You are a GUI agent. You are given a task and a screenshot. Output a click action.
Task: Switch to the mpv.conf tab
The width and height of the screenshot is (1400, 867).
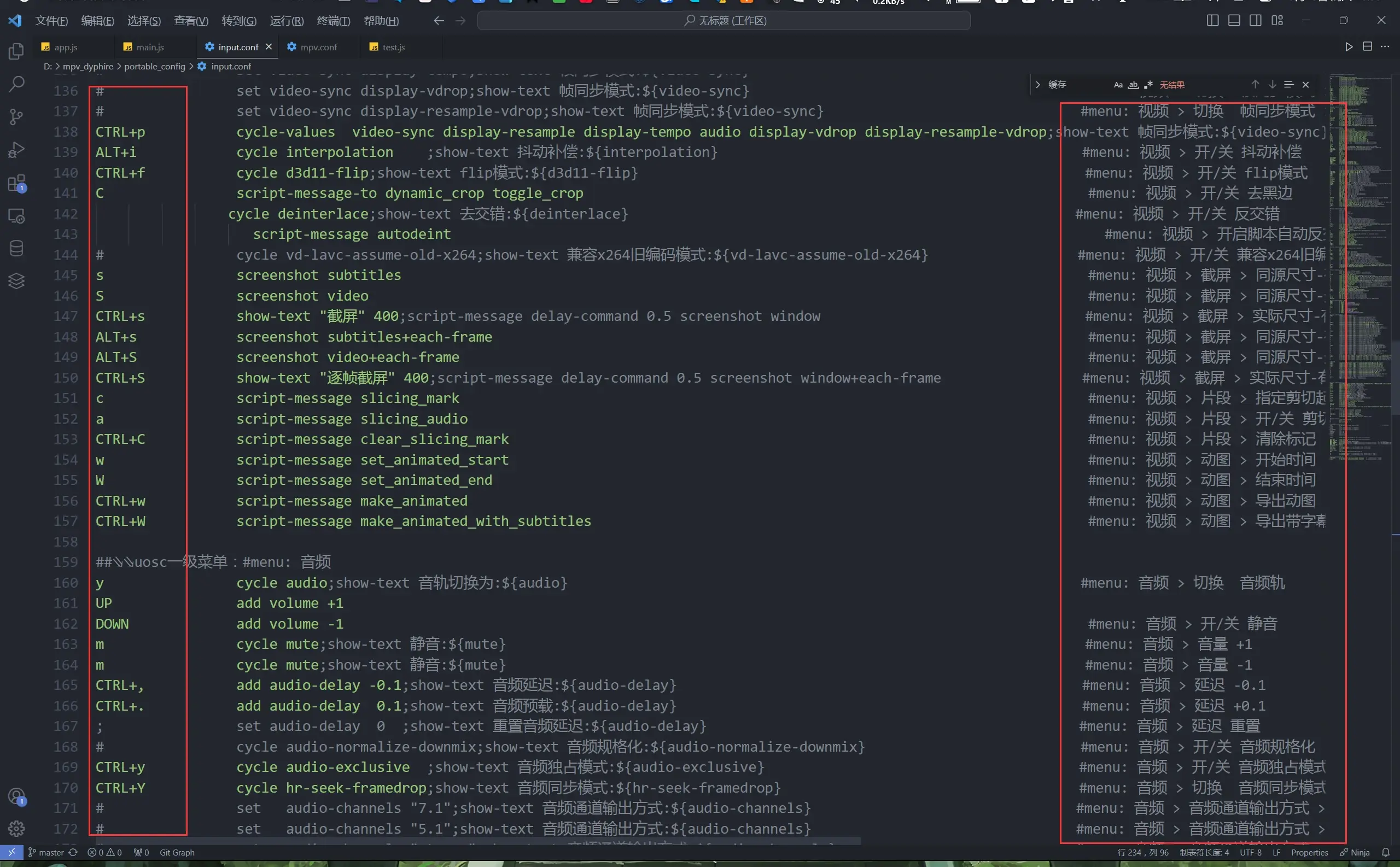tap(318, 47)
